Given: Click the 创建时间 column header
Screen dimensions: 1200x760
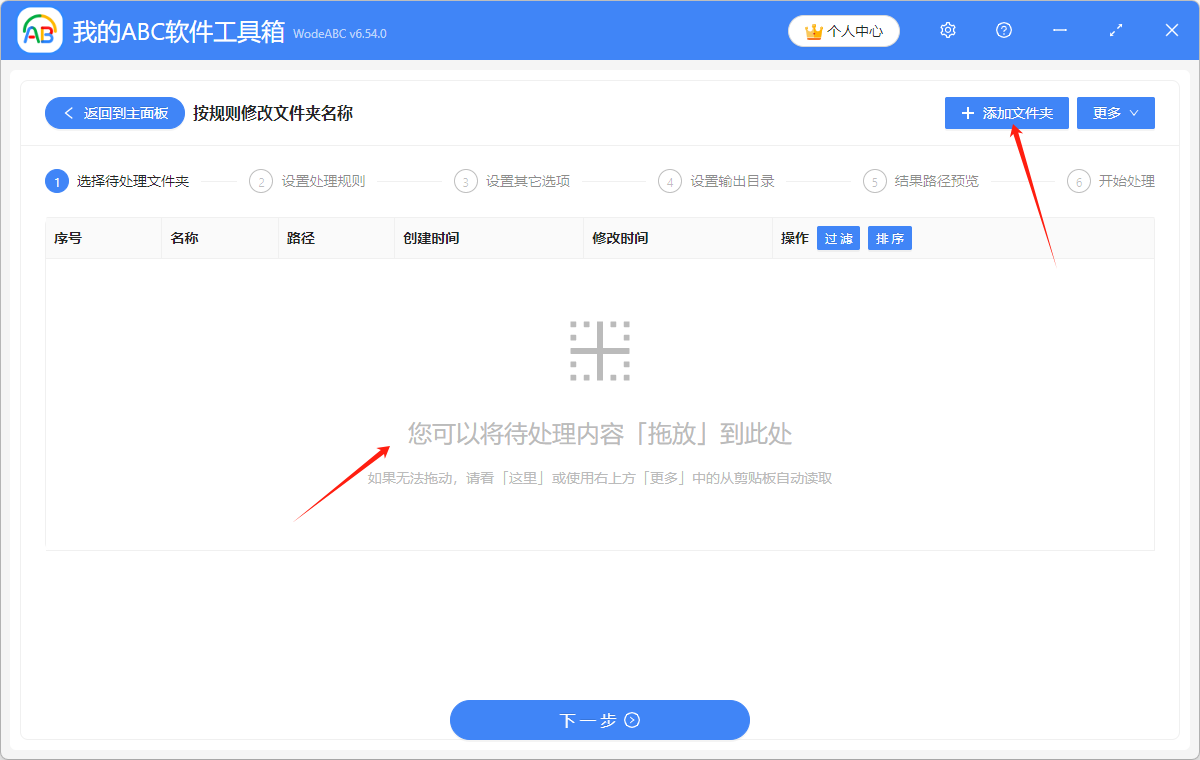Looking at the screenshot, I should [434, 237].
